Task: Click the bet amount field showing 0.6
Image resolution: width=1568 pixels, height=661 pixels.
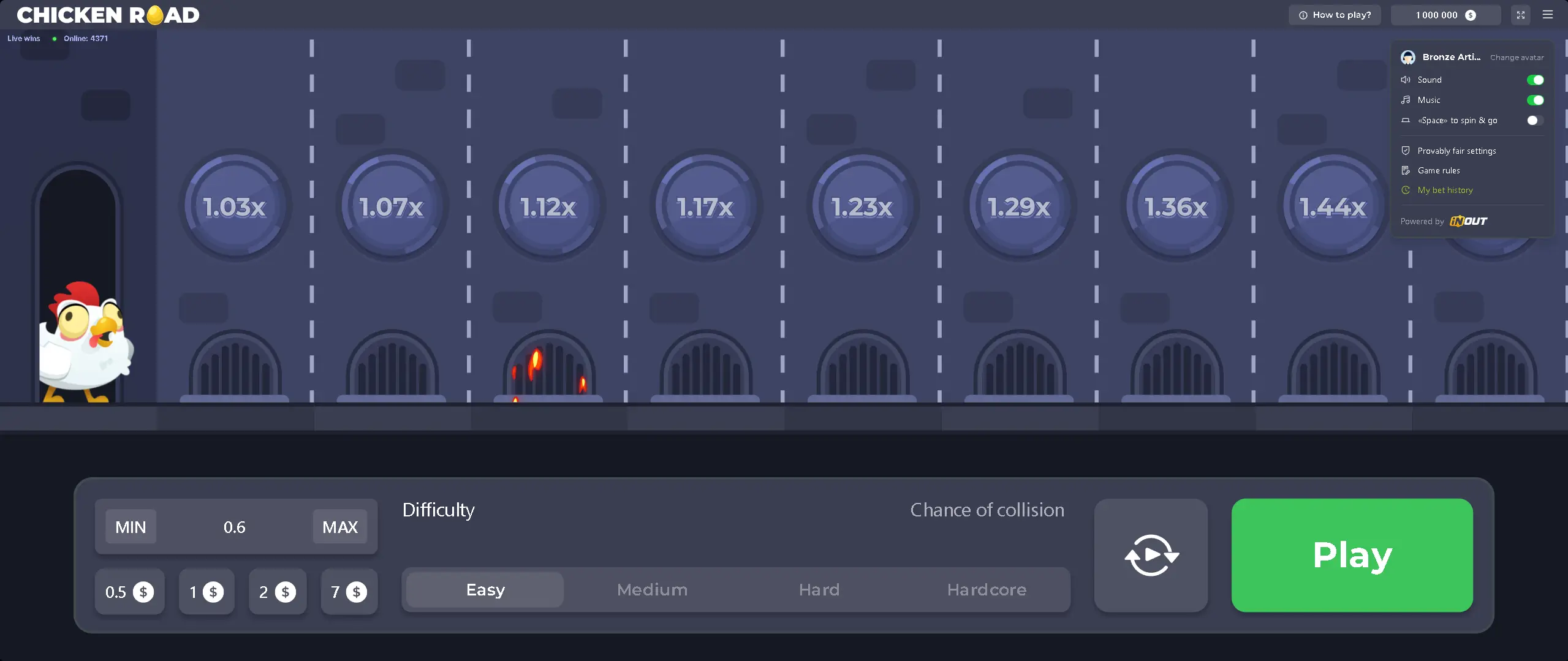Action: point(235,527)
